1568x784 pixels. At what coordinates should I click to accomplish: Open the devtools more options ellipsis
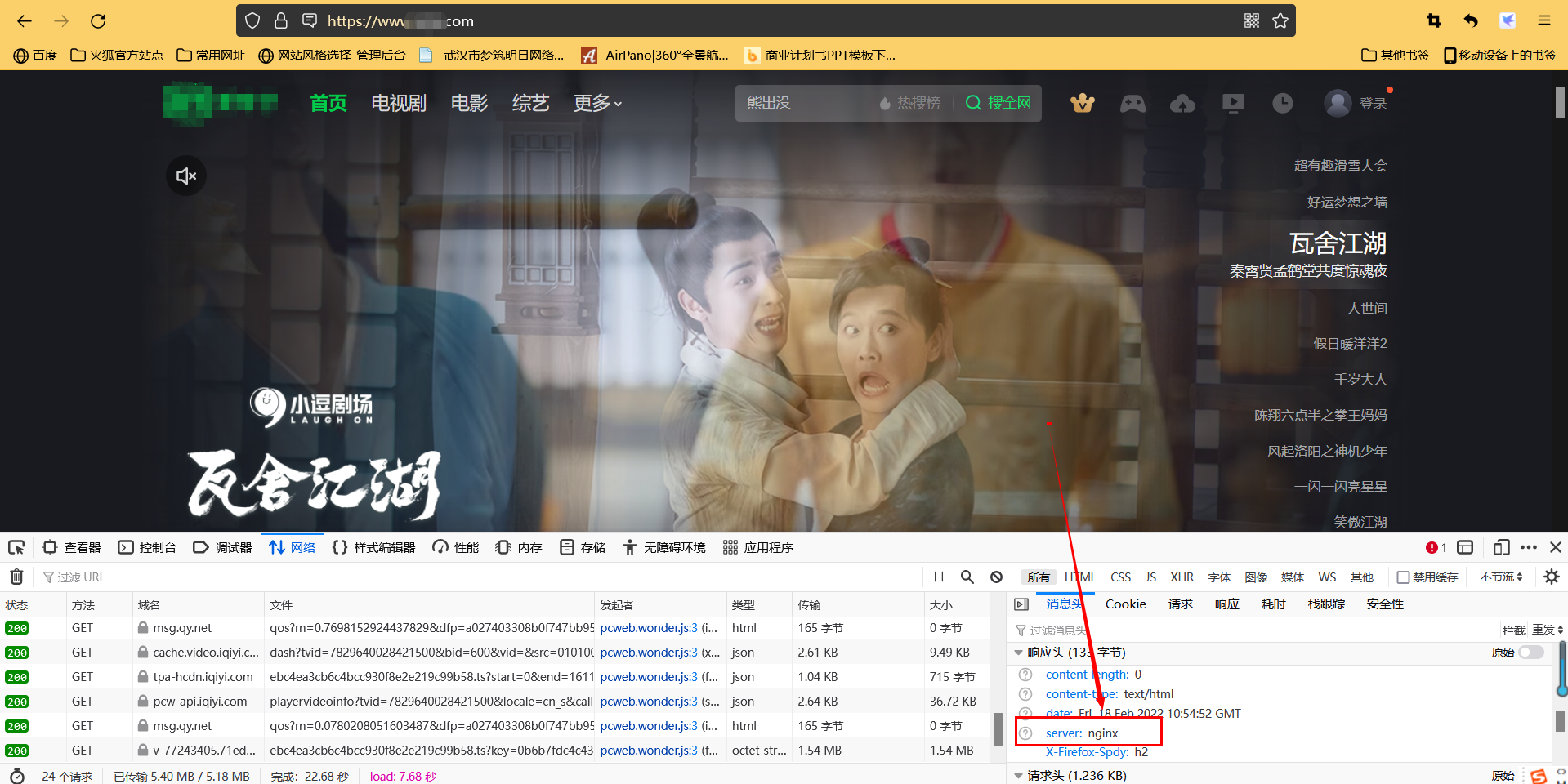click(1529, 547)
